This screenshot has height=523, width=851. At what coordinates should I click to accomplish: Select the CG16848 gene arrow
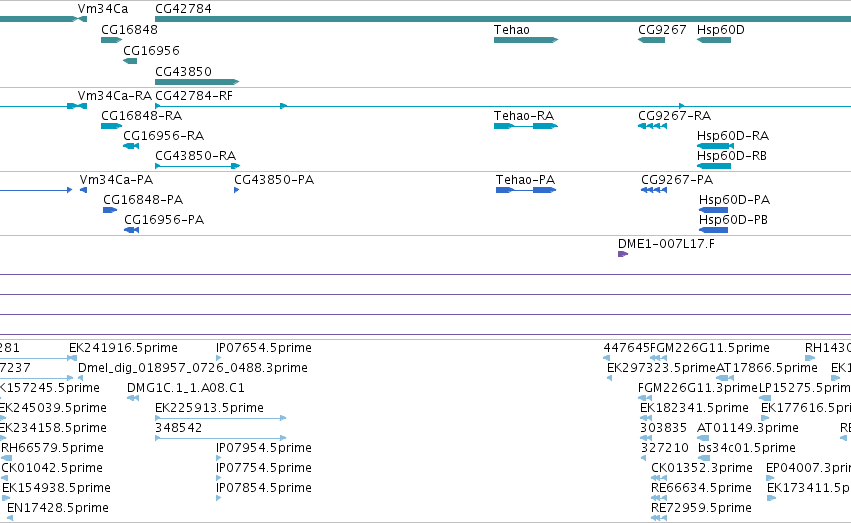[x=111, y=40]
